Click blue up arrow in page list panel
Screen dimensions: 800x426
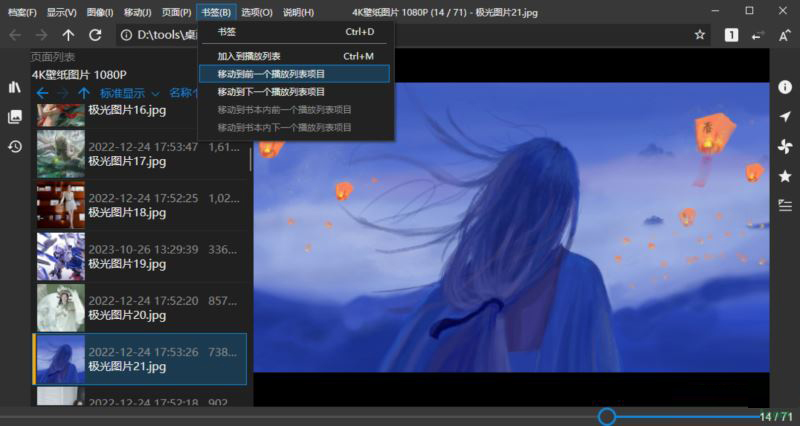[x=84, y=93]
